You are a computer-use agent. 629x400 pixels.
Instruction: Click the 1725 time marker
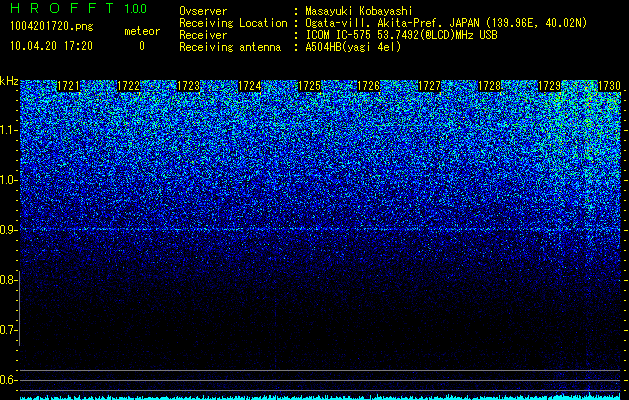click(309, 86)
